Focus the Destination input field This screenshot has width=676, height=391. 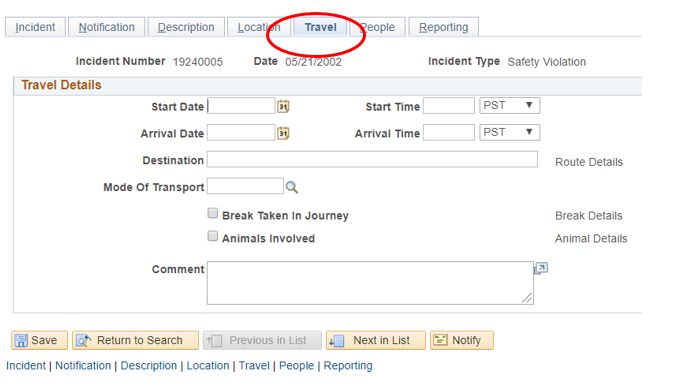click(x=372, y=159)
